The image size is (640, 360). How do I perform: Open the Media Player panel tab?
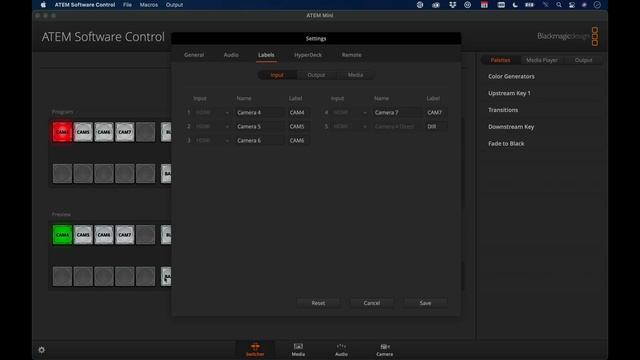(x=542, y=60)
